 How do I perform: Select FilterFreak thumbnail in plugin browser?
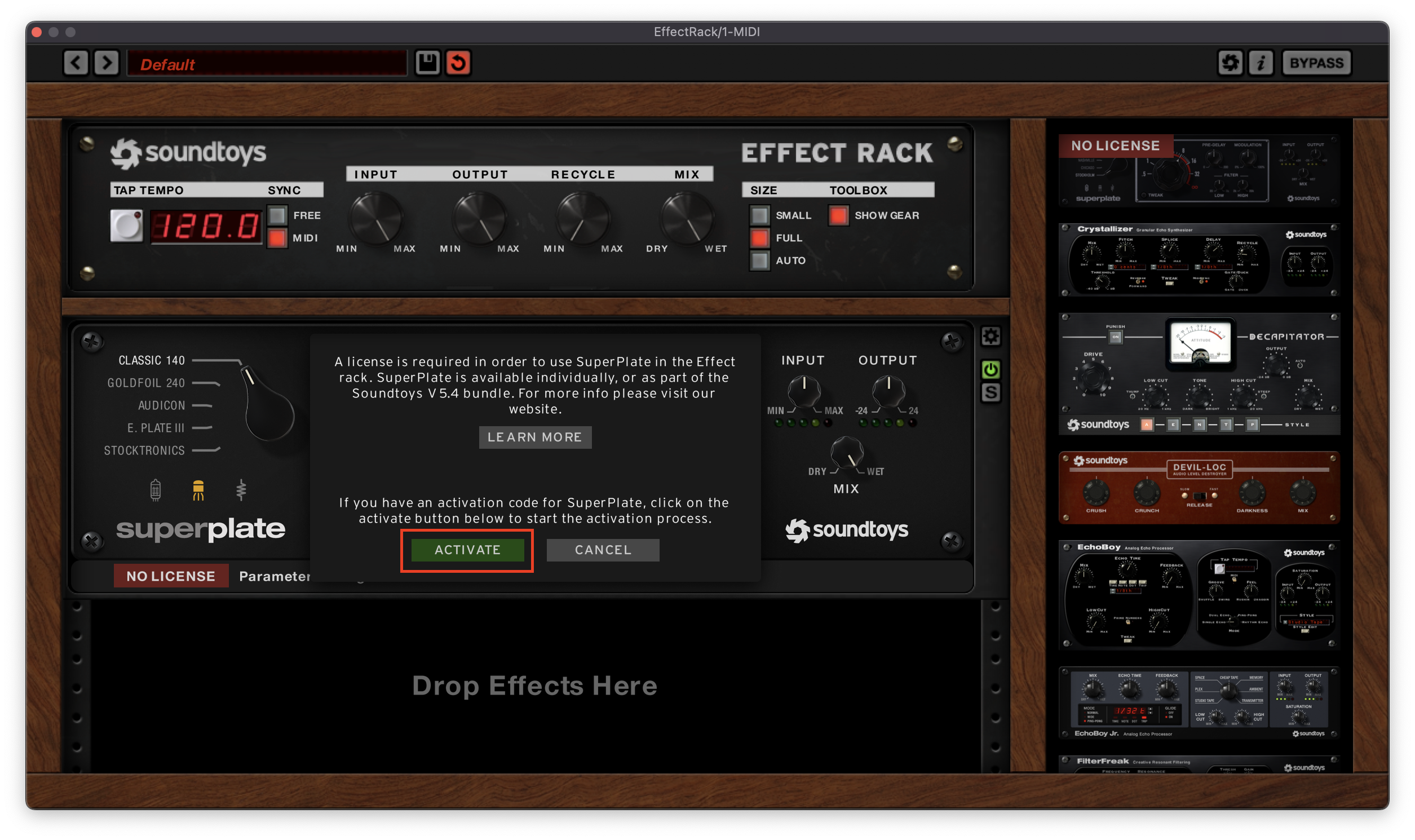pos(1199,764)
